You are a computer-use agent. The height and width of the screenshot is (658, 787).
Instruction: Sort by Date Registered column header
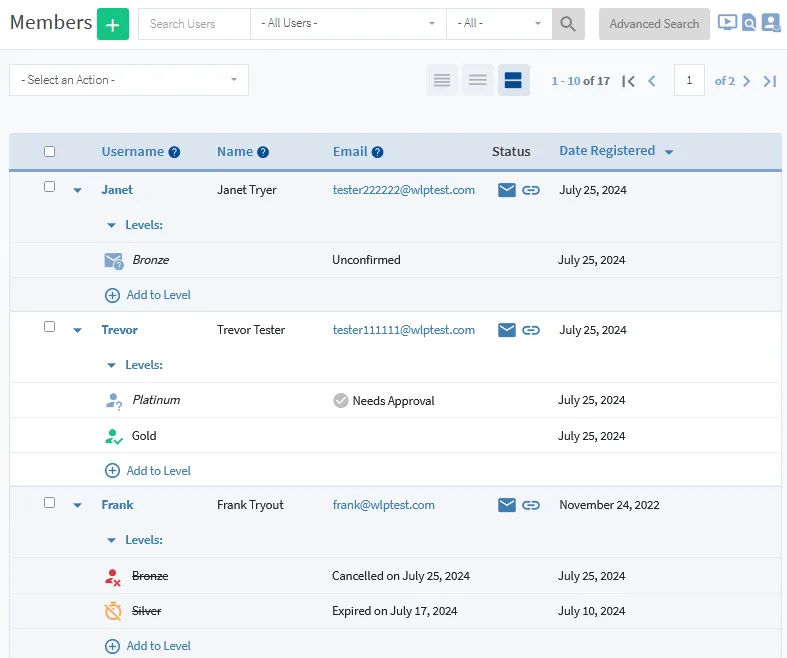[607, 151]
